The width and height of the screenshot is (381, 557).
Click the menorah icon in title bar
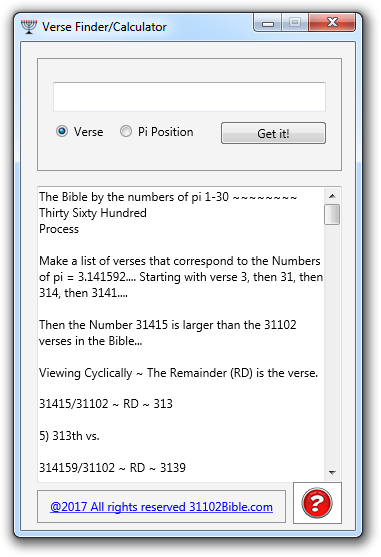tap(29, 27)
